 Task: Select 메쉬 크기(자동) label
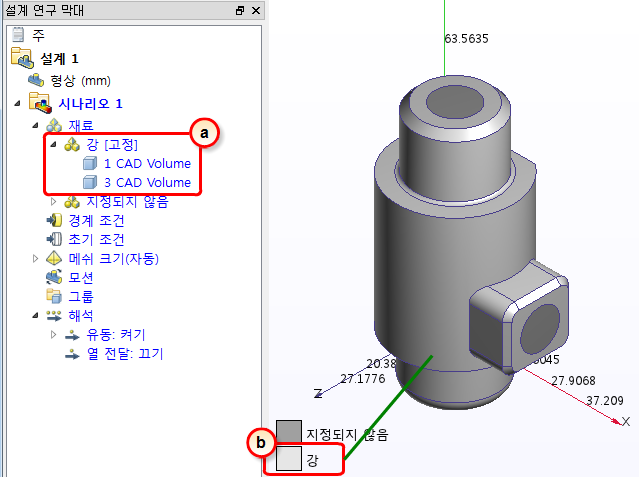click(113, 258)
